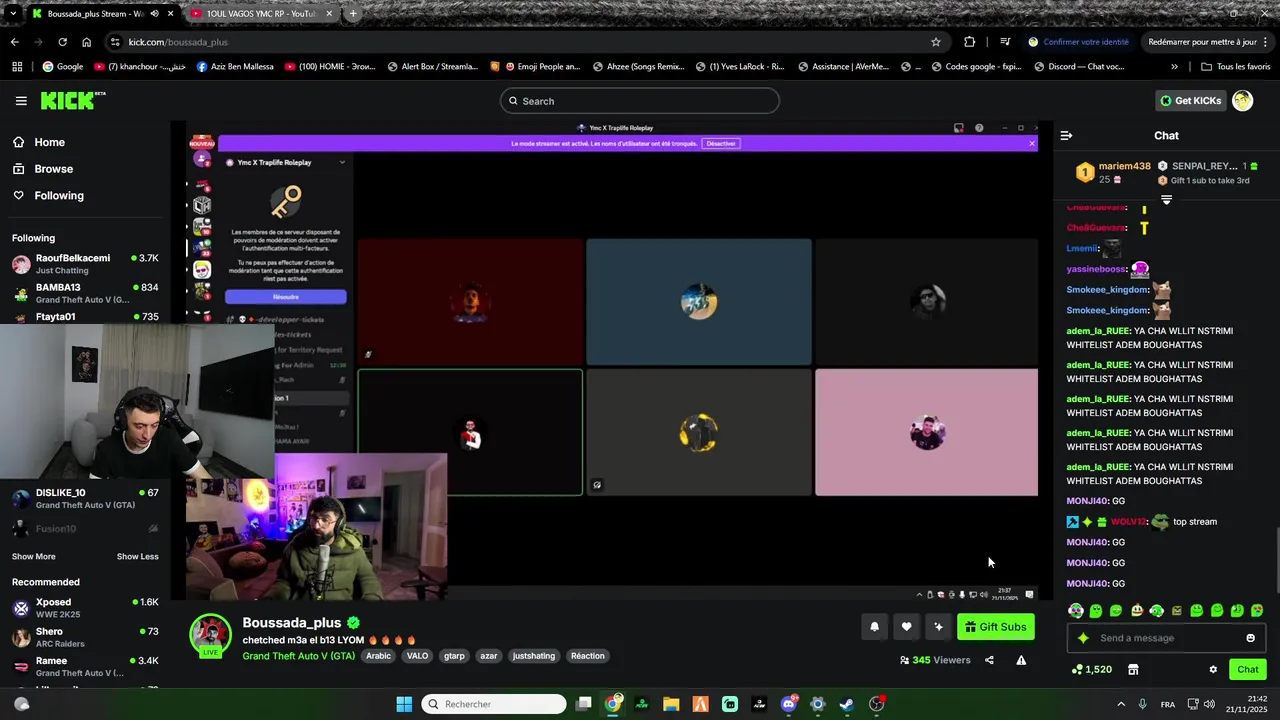This screenshot has height=720, width=1280.
Task: Click the green Chat send button
Action: (x=1248, y=669)
